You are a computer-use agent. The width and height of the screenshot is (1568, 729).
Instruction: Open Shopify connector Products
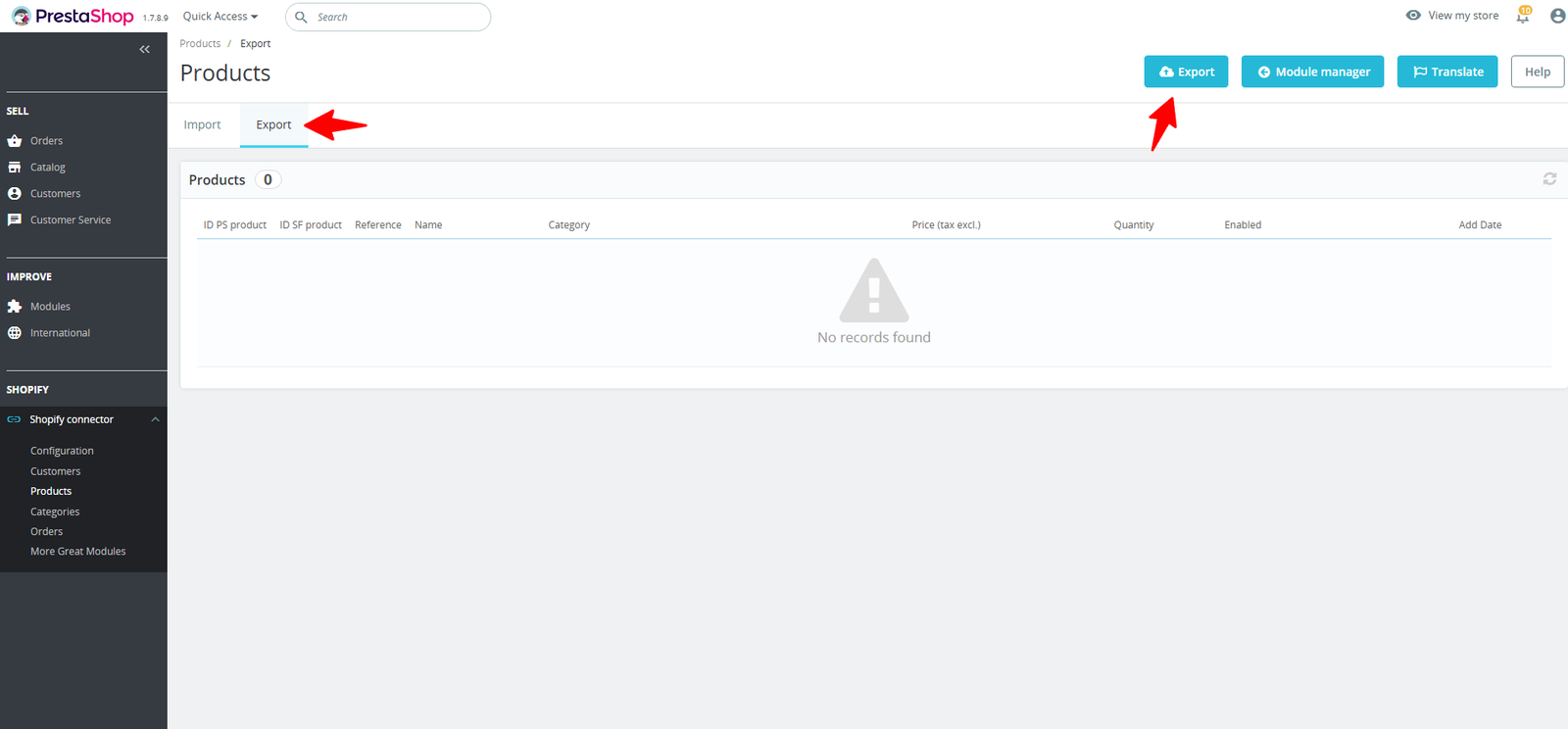point(51,491)
